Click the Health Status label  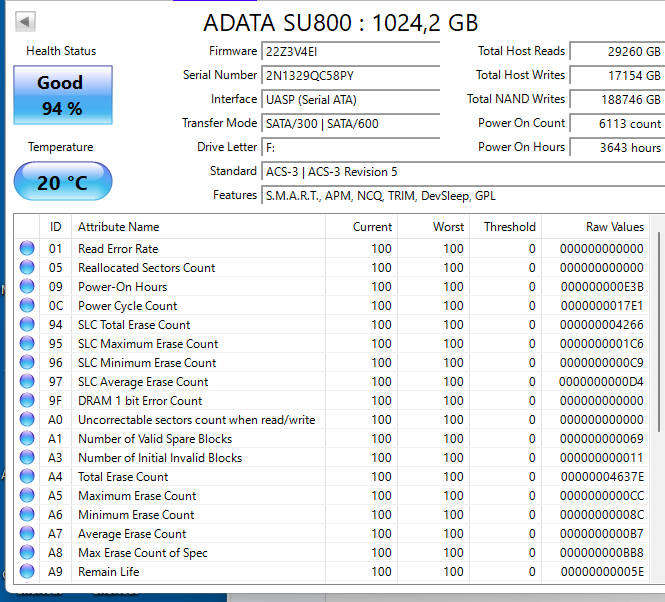coord(61,51)
